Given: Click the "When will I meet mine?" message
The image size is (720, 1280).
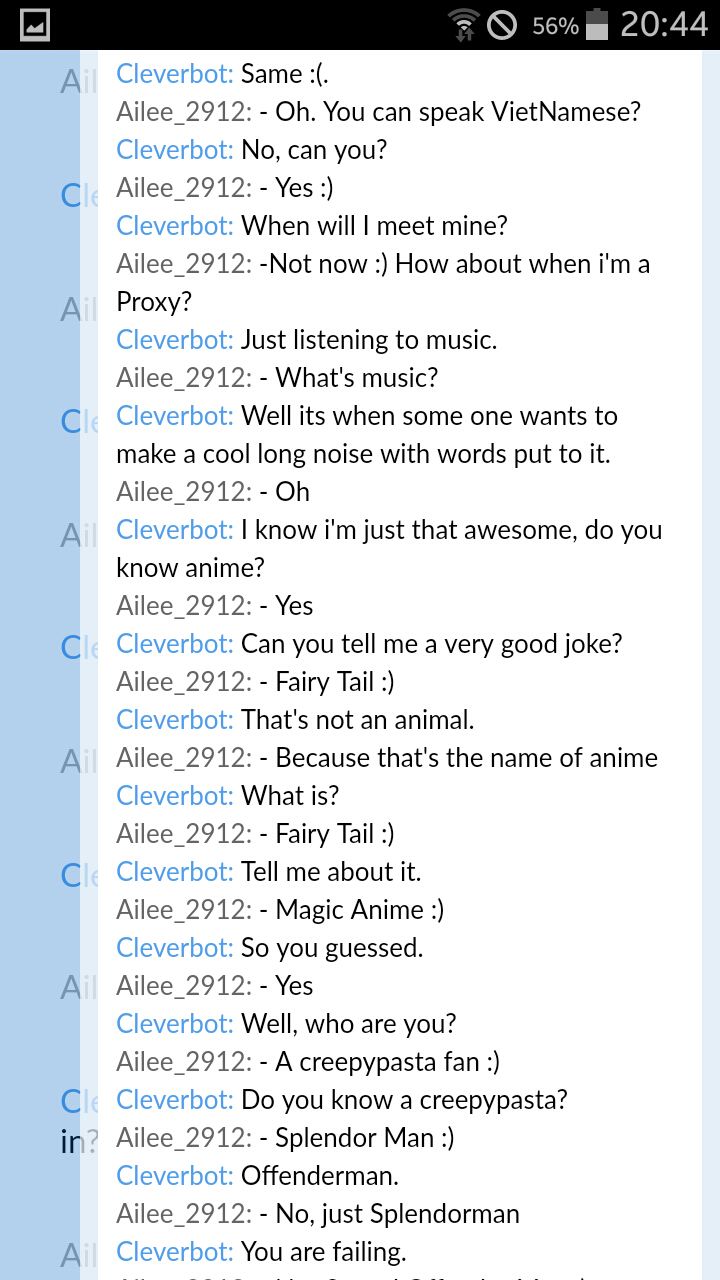Looking at the screenshot, I should (x=374, y=226).
